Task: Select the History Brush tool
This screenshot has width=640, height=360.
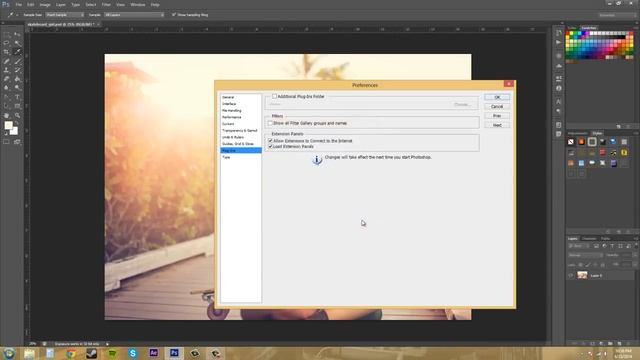Action: click(17, 70)
